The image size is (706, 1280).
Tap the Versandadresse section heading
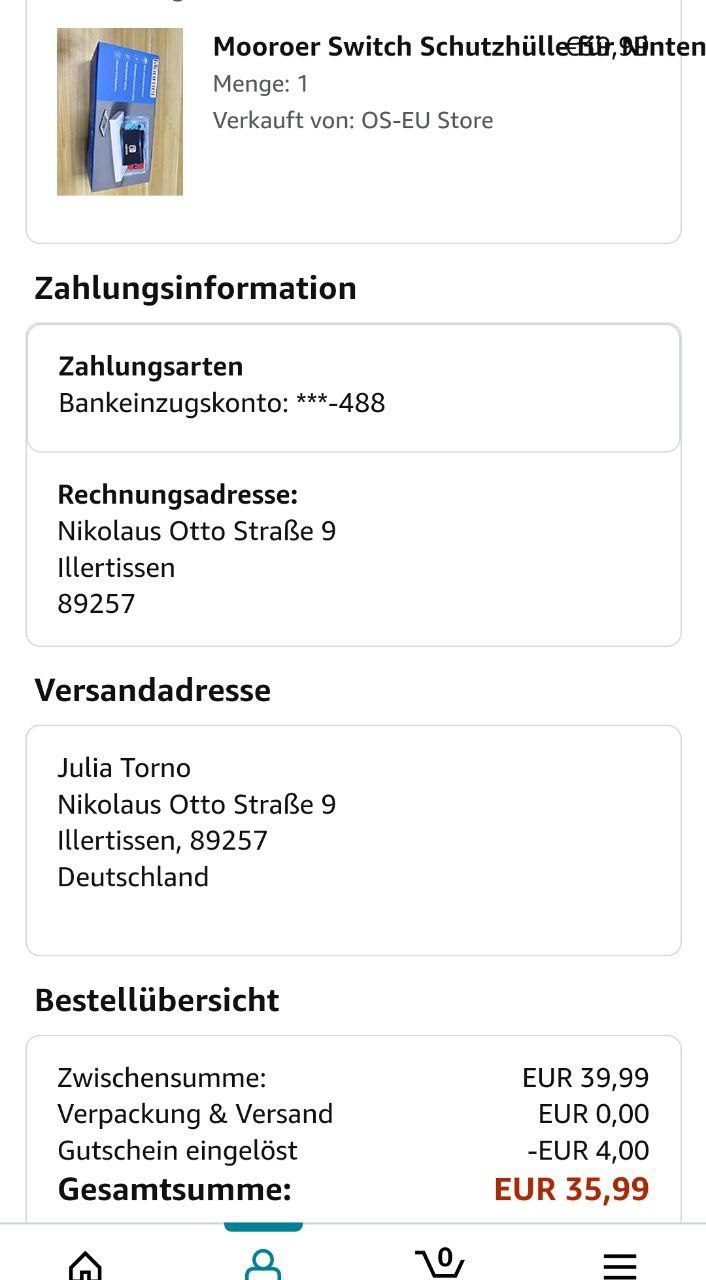pyautogui.click(x=152, y=690)
